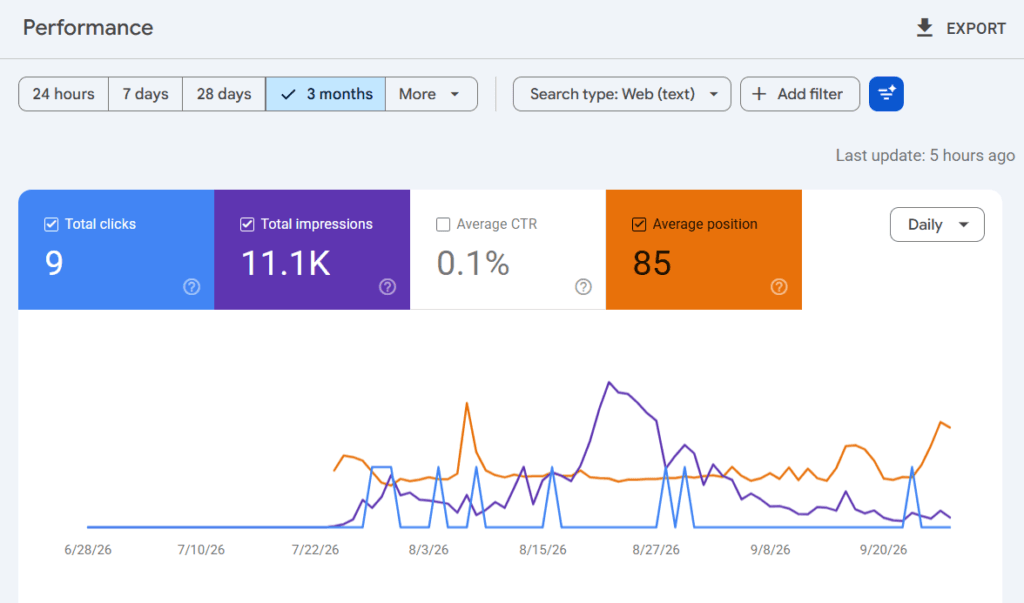Open the More date range dropdown

coord(431,94)
